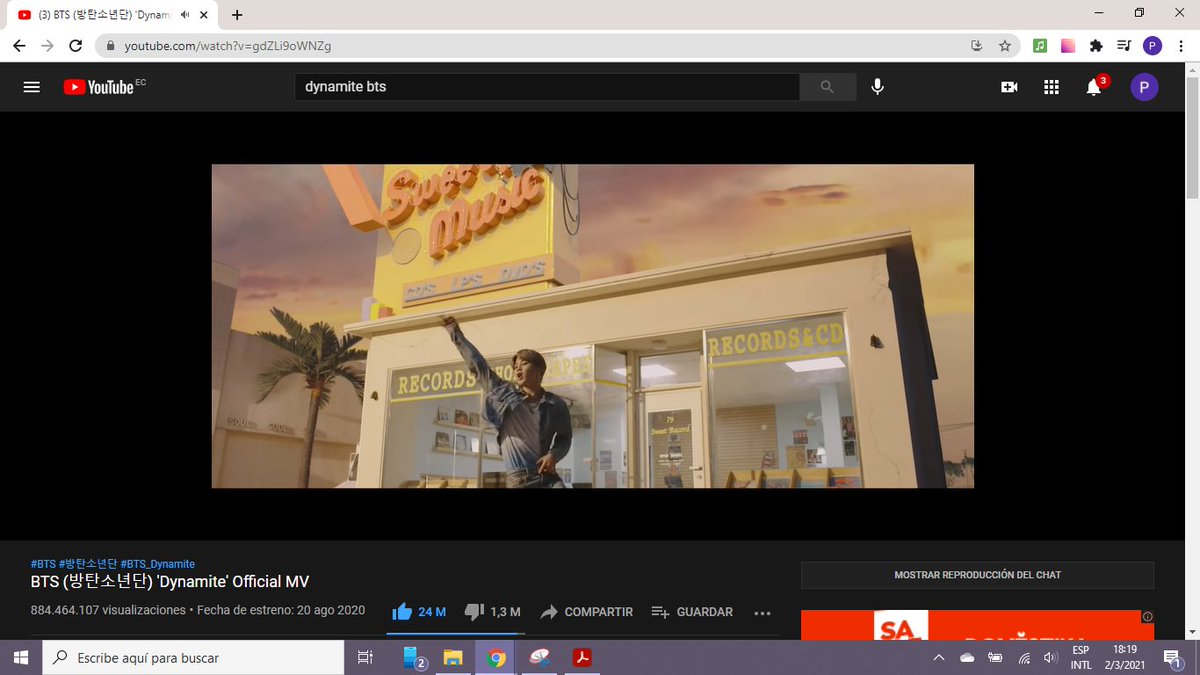The width and height of the screenshot is (1200, 675).
Task: Open the create video camera icon
Action: [1009, 87]
